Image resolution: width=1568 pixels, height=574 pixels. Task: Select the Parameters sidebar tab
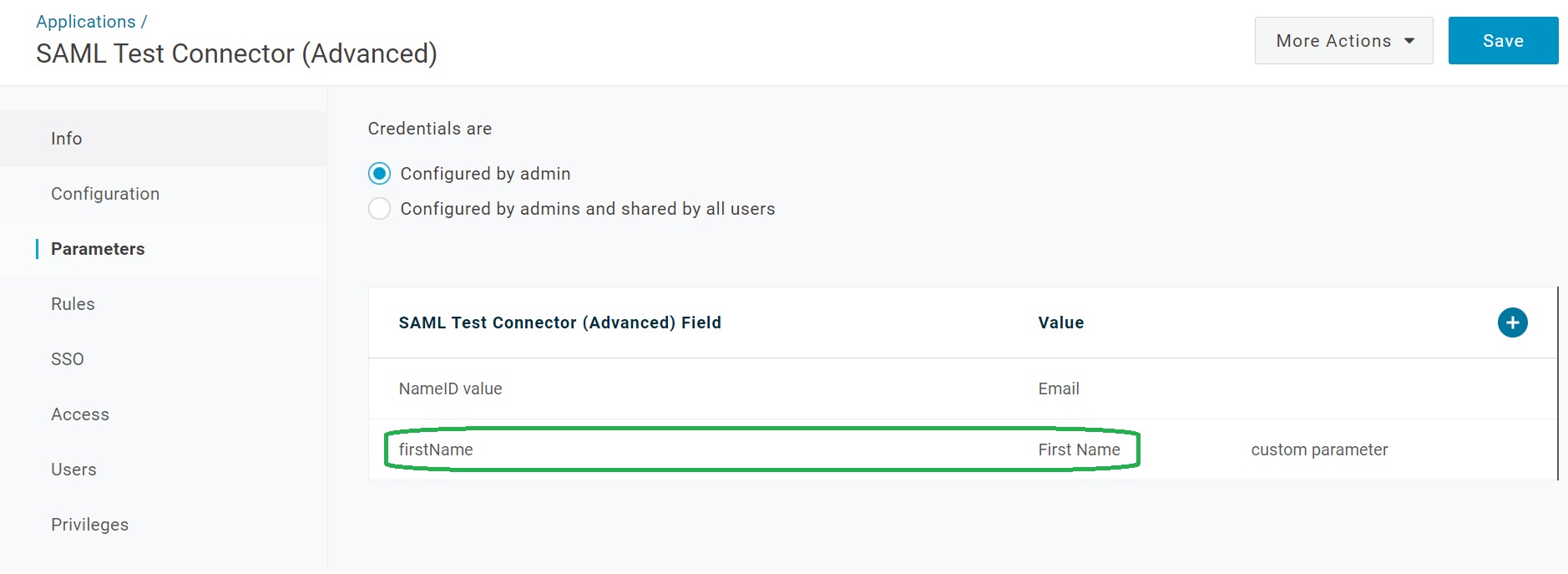[x=98, y=249]
